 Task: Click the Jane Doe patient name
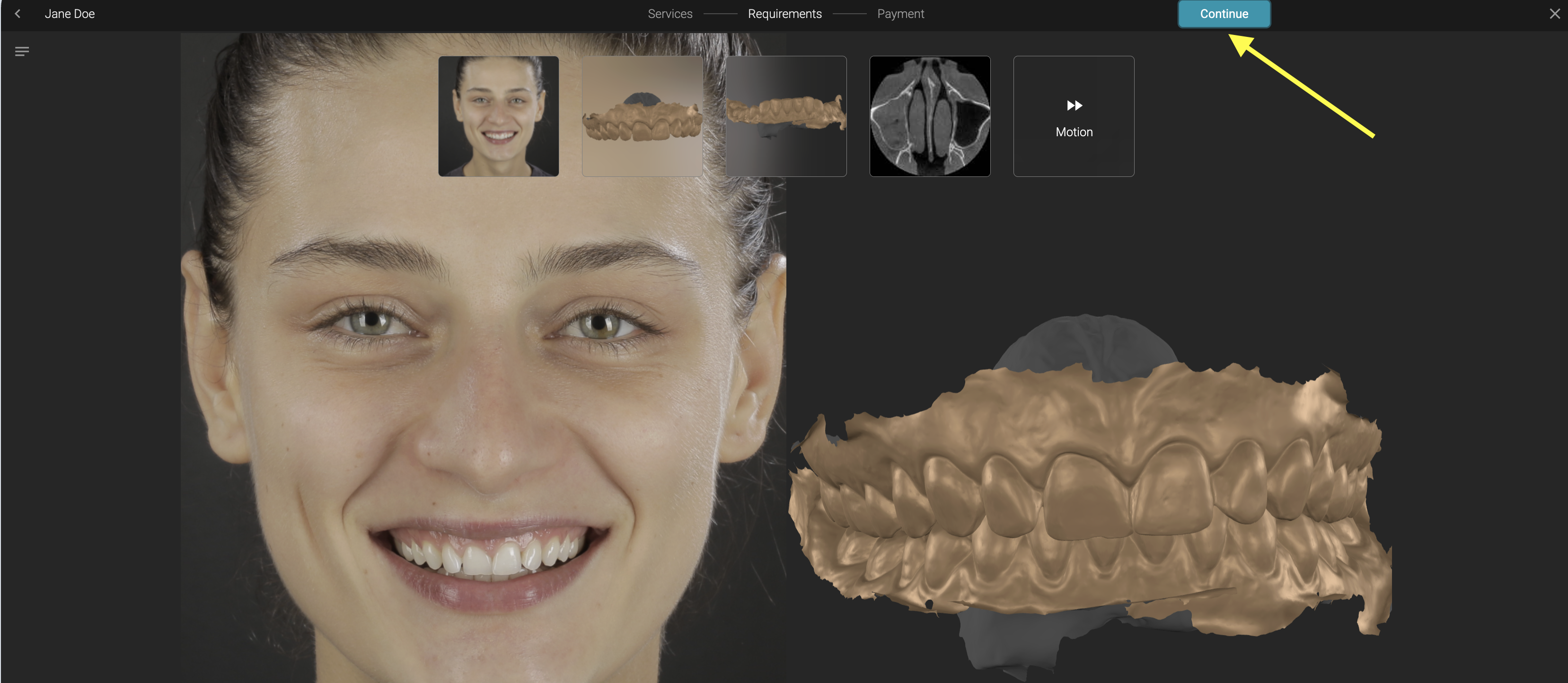(70, 13)
